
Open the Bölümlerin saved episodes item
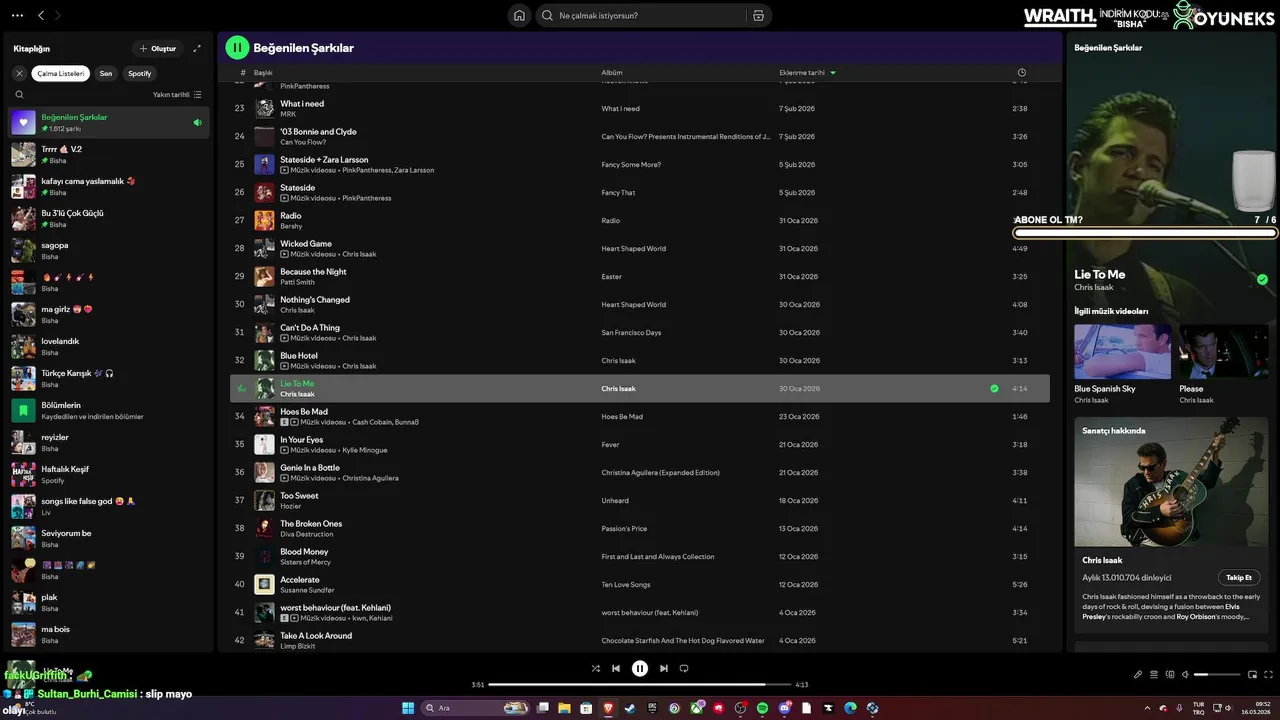point(110,410)
